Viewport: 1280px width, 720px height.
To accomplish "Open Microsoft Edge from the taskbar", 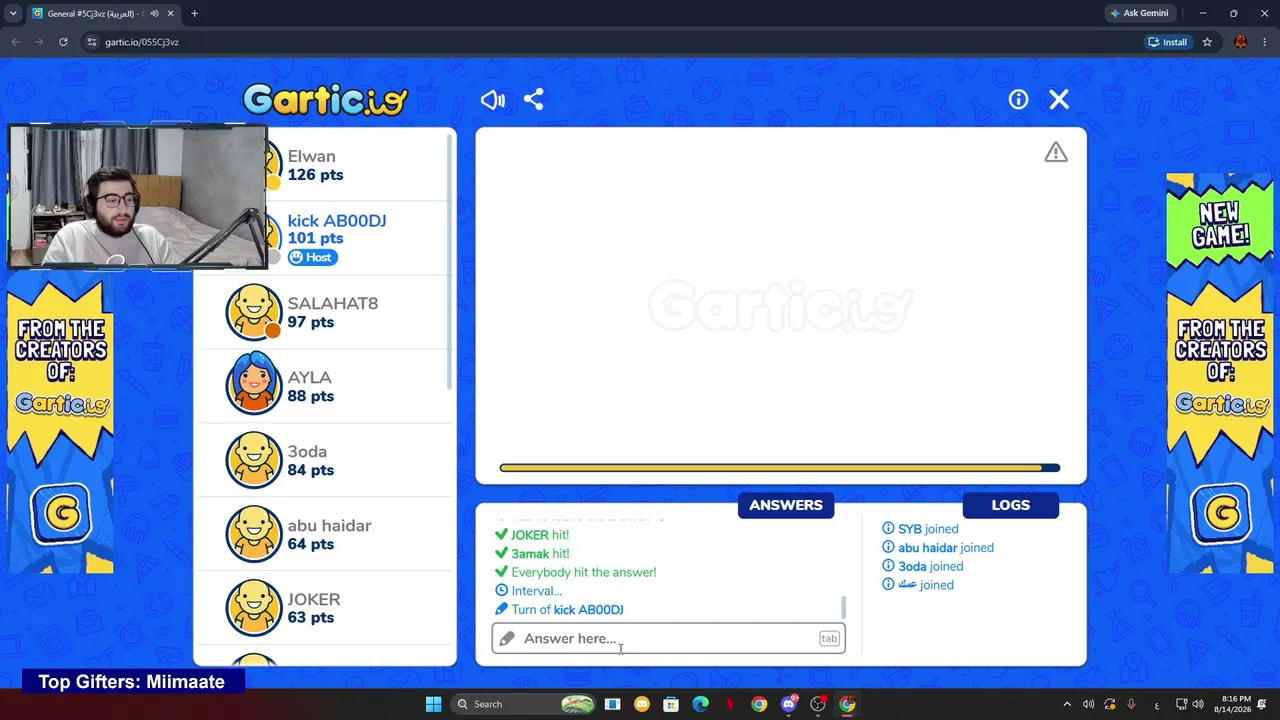I will point(700,704).
